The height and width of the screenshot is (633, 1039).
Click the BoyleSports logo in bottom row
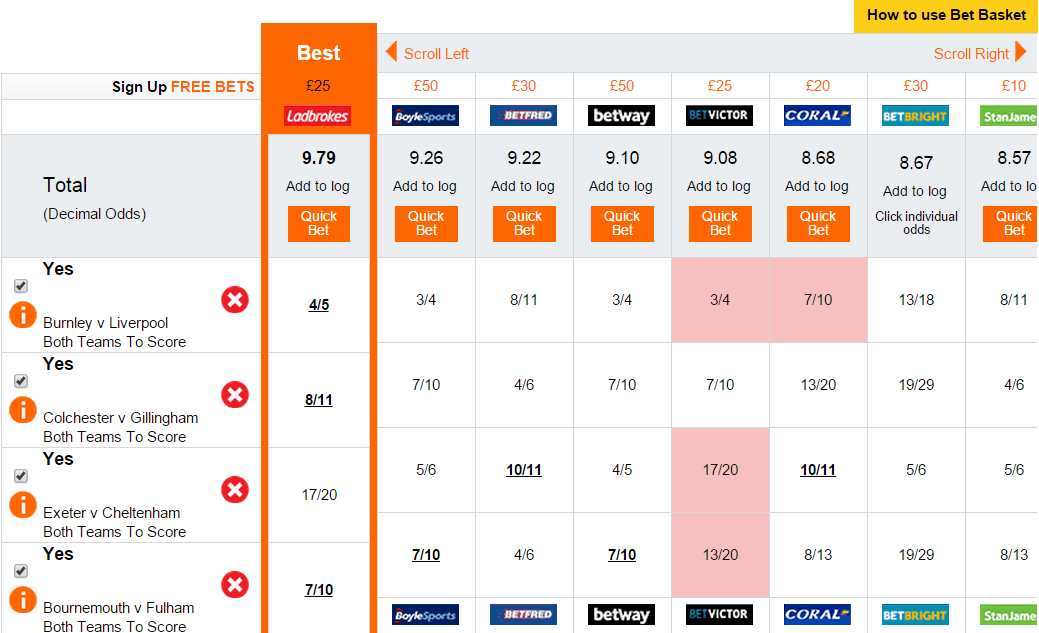click(425, 614)
